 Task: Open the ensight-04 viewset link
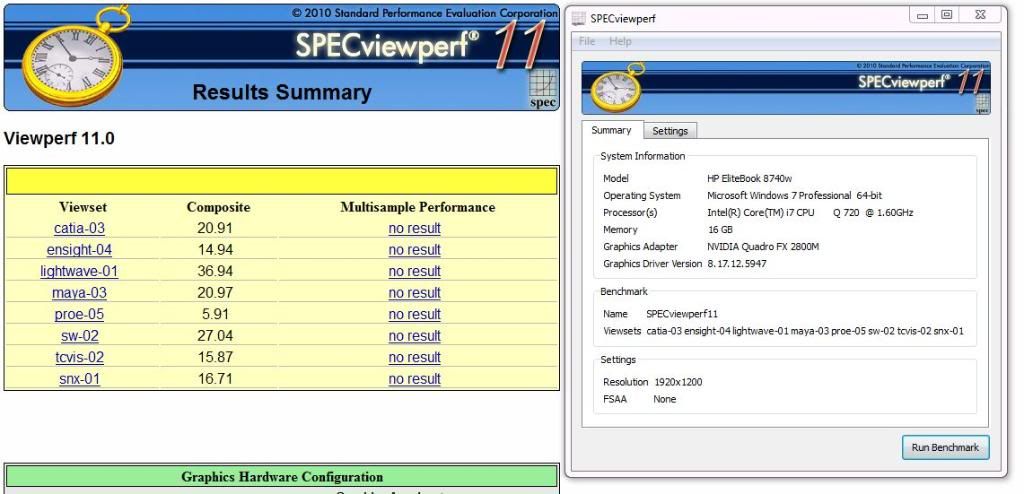[79, 250]
